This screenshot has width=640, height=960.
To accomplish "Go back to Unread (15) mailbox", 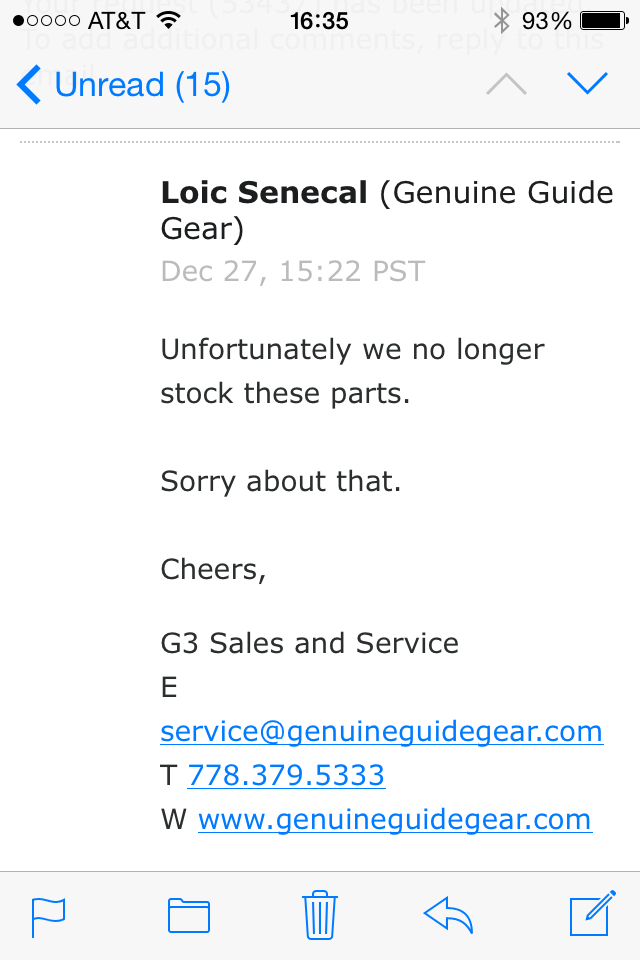I will (x=125, y=85).
